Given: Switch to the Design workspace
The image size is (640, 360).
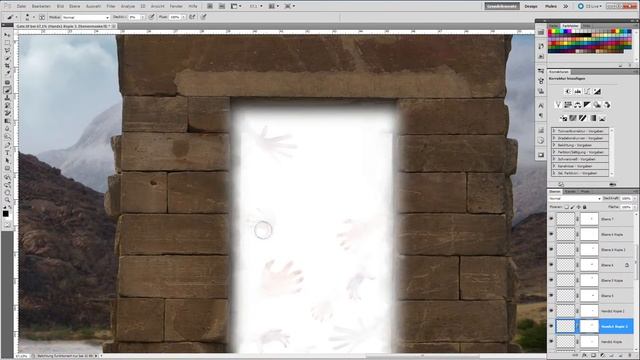Looking at the screenshot, I should pyautogui.click(x=531, y=6).
